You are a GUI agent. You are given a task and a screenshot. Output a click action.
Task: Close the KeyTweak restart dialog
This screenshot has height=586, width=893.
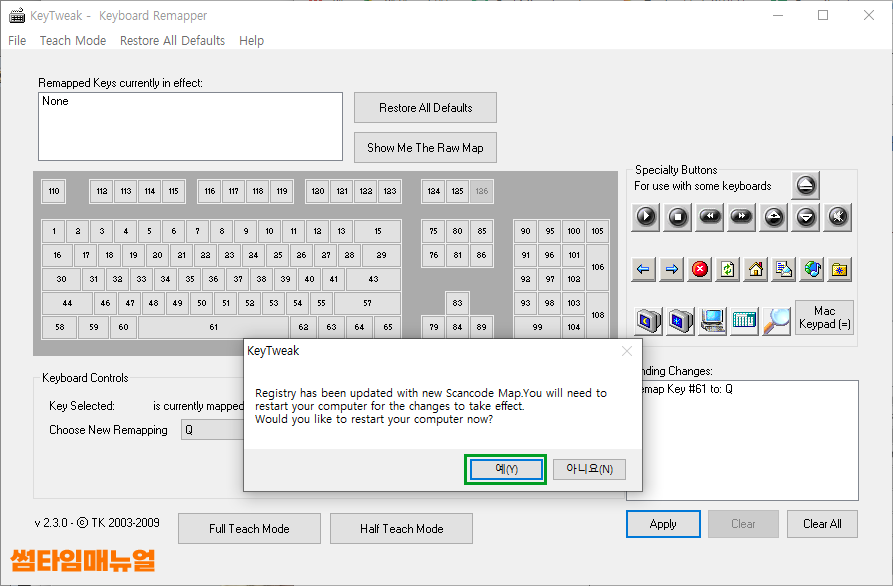[627, 351]
